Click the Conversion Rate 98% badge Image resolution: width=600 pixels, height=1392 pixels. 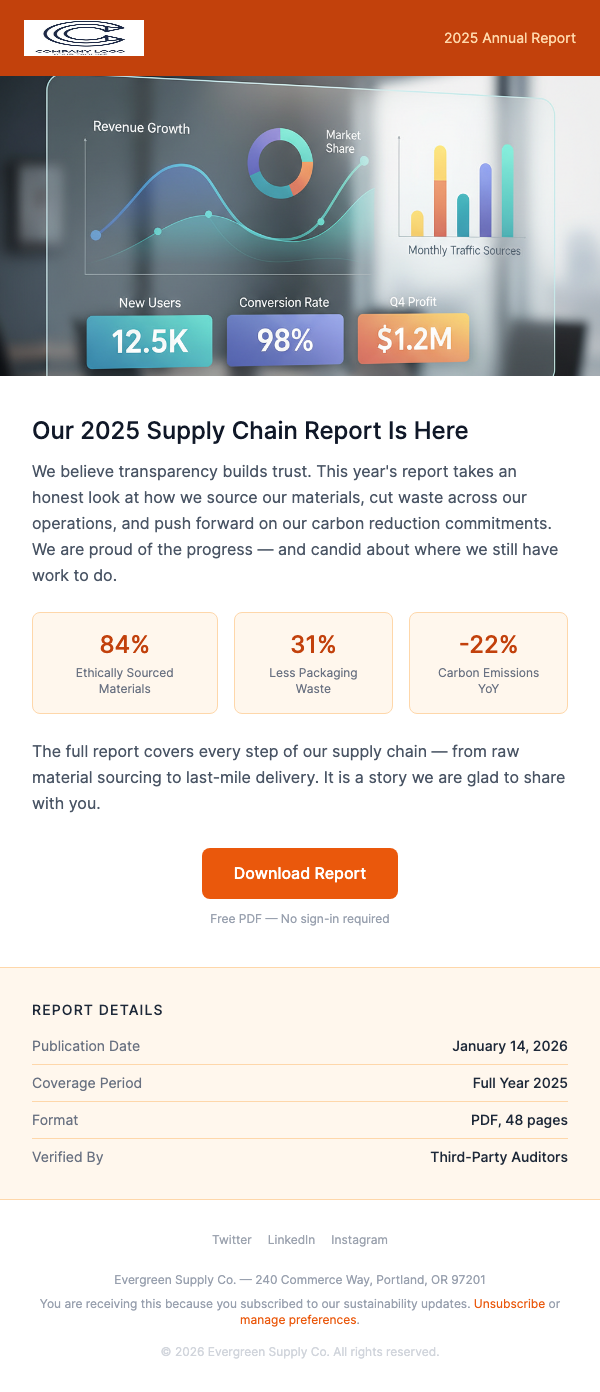pos(285,339)
